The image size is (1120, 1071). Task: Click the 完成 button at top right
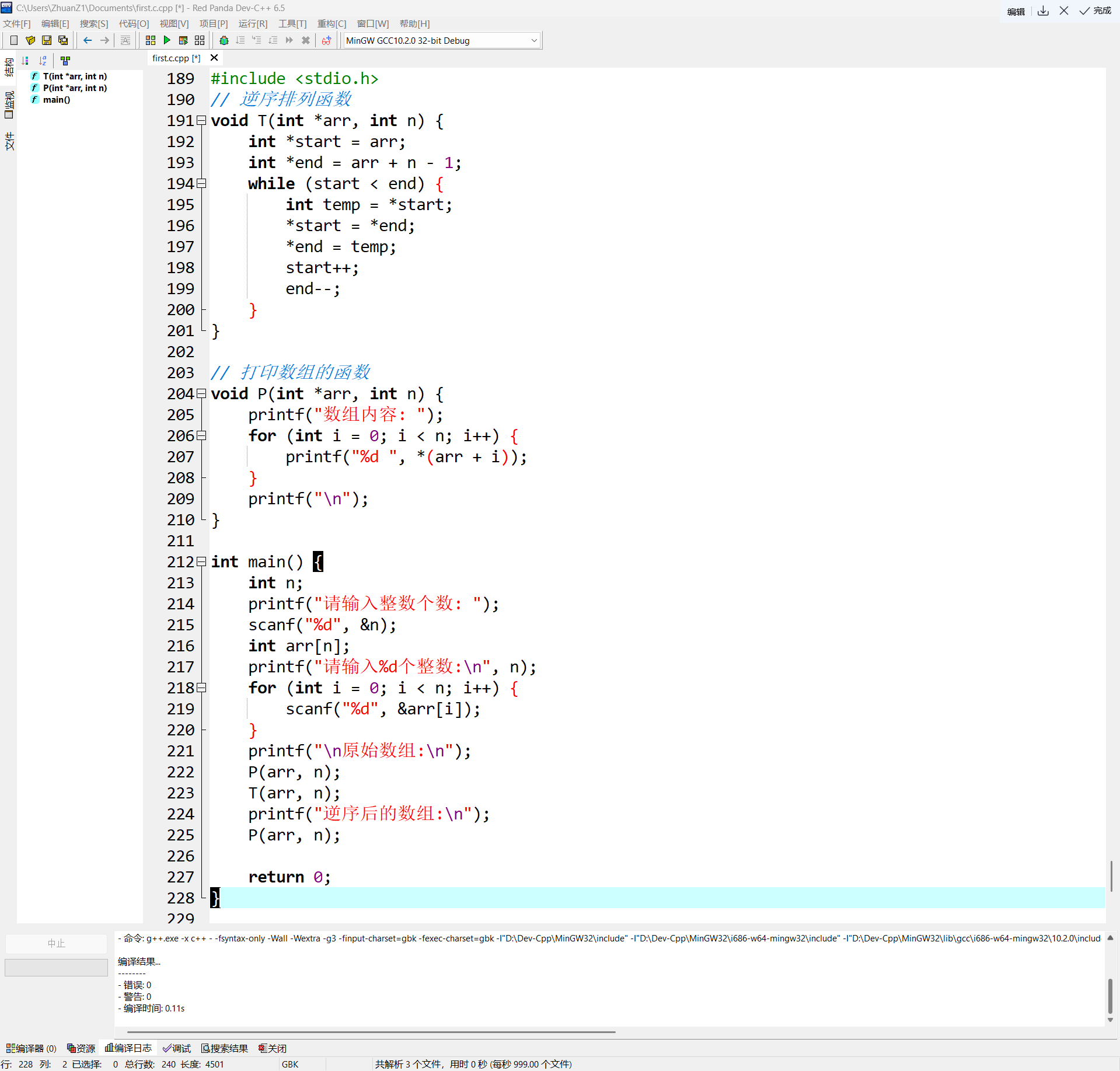point(1095,11)
